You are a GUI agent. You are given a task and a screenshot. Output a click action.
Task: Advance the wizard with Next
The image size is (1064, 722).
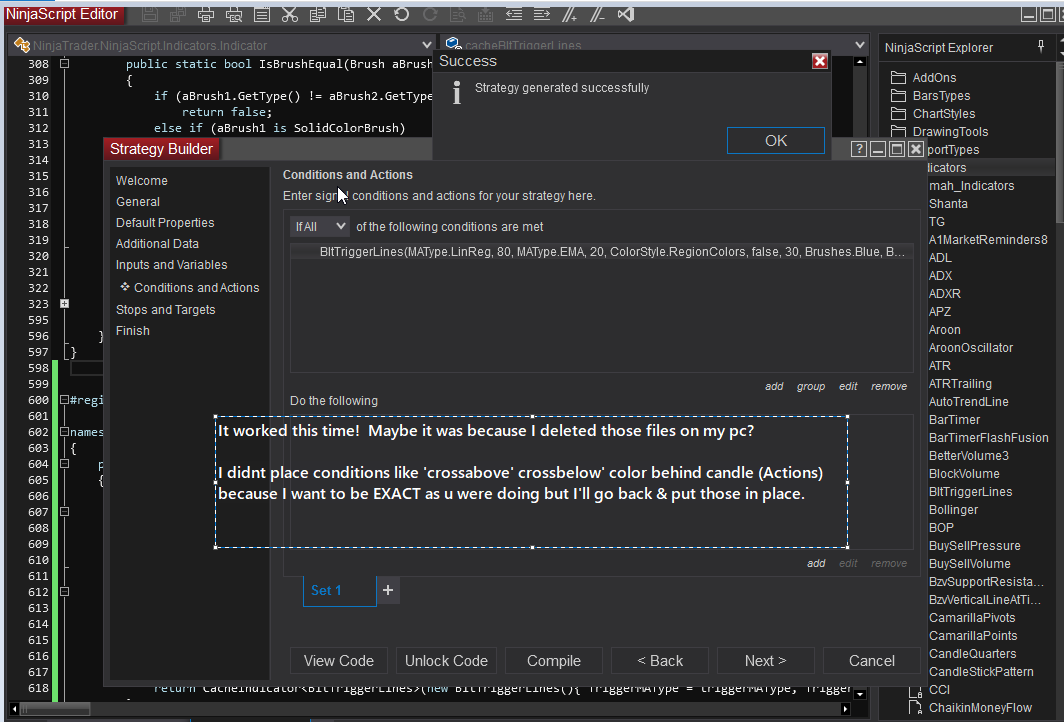(765, 661)
